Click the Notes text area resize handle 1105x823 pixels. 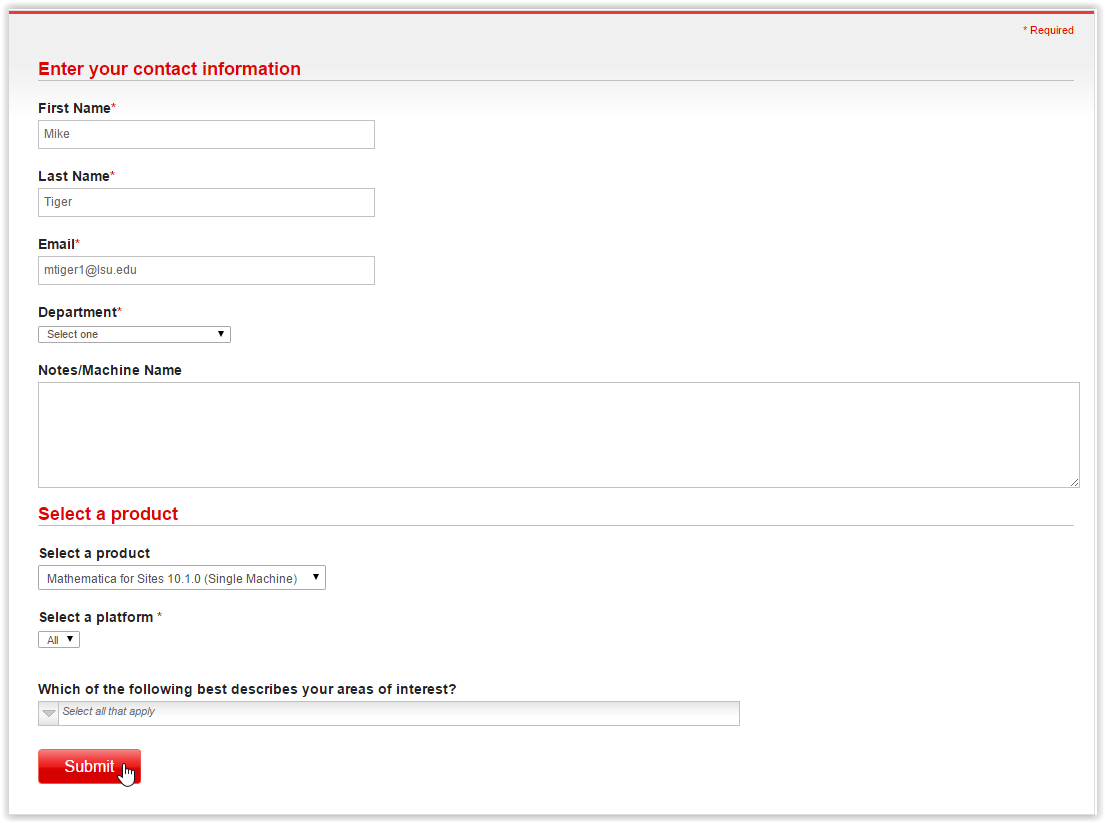coord(1074,482)
